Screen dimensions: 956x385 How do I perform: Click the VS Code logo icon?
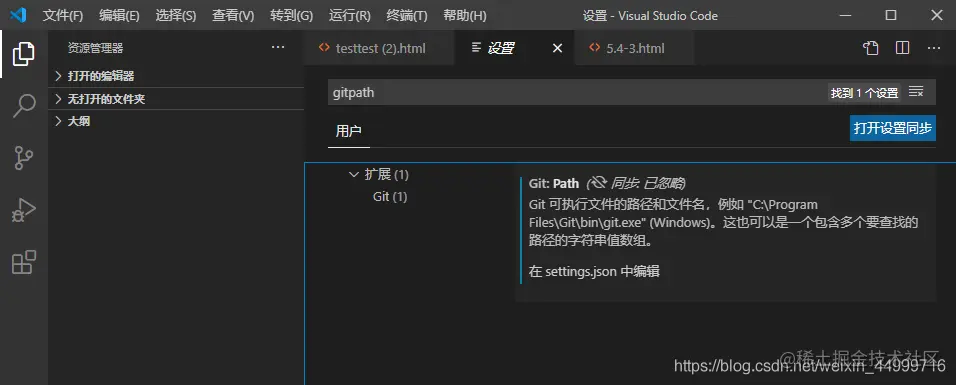(x=18, y=15)
